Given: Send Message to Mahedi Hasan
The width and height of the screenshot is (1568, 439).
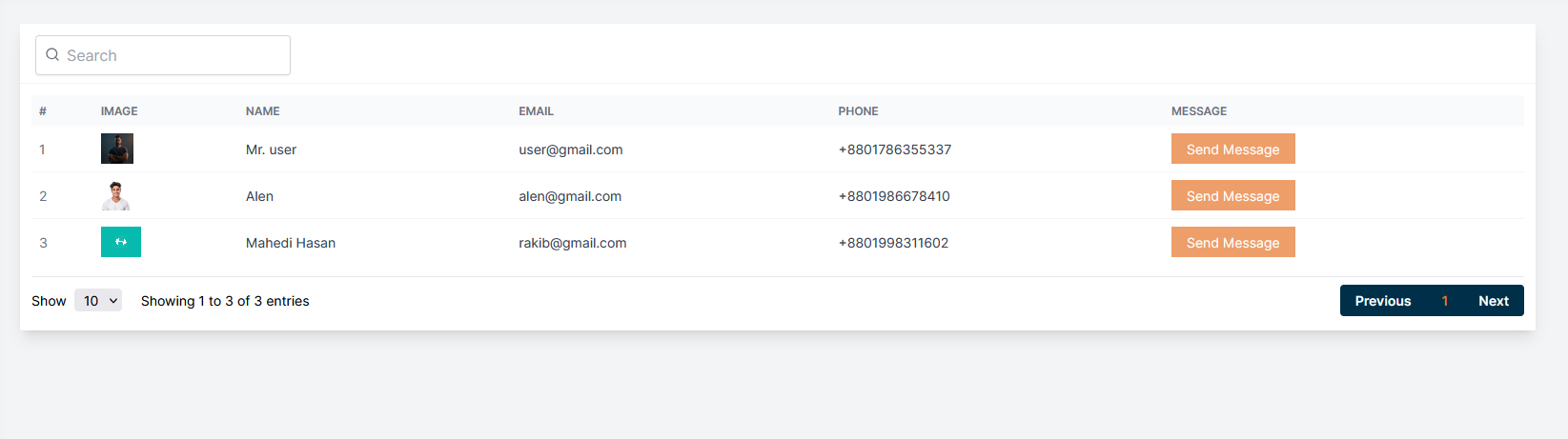Looking at the screenshot, I should 1232,243.
